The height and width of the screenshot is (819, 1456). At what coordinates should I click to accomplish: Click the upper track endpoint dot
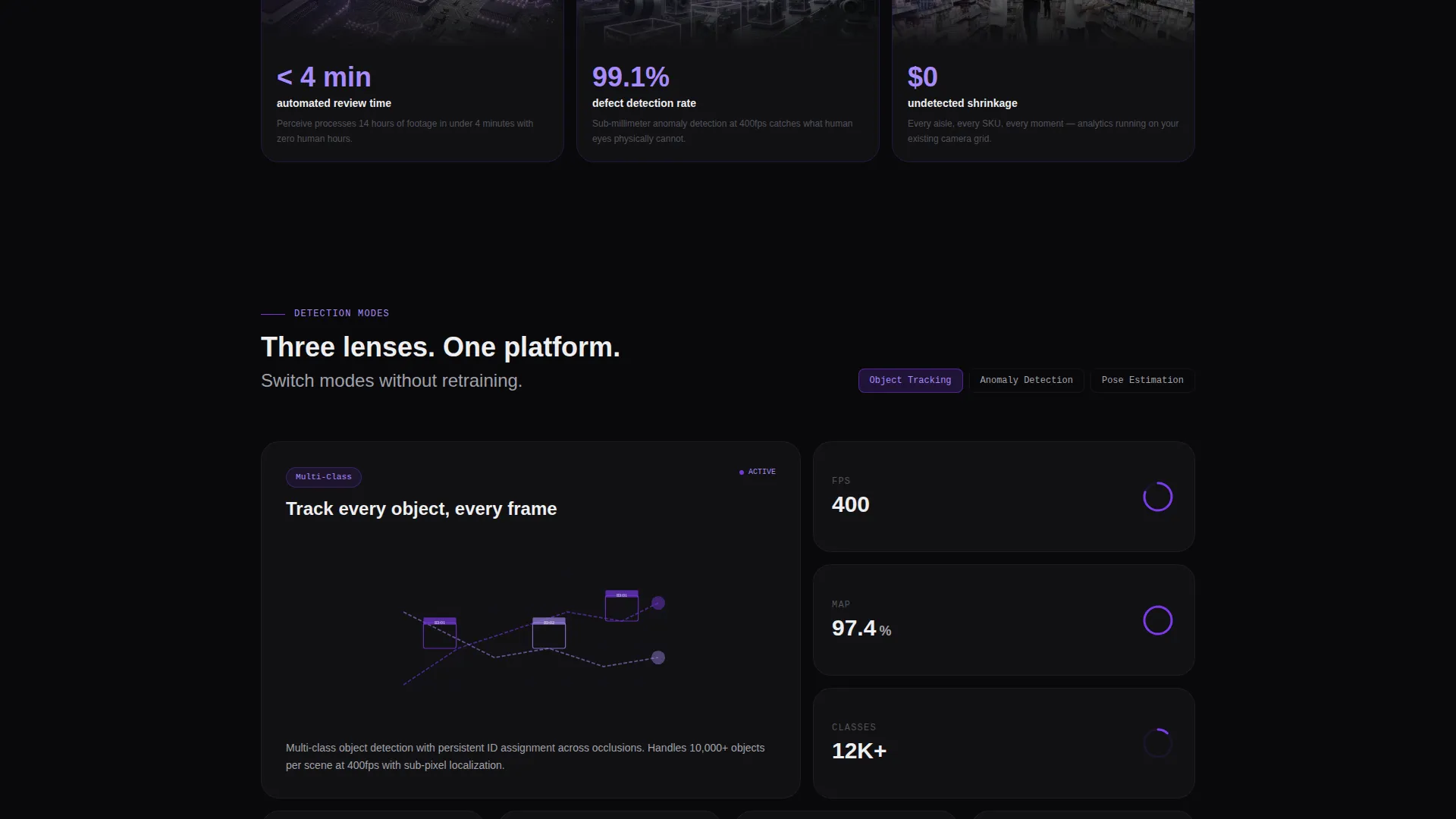658,603
